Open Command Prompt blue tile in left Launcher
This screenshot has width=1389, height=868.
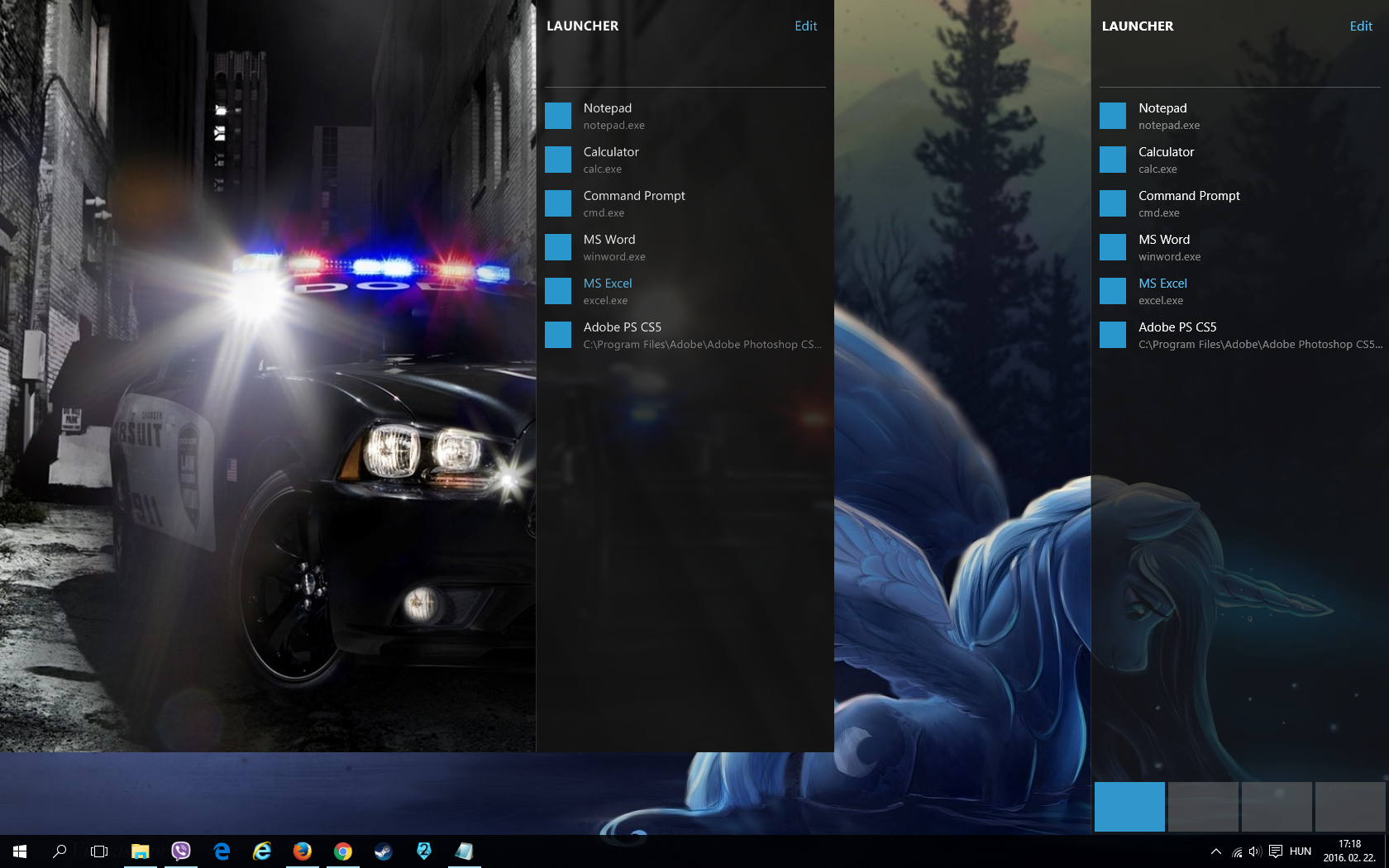click(558, 203)
